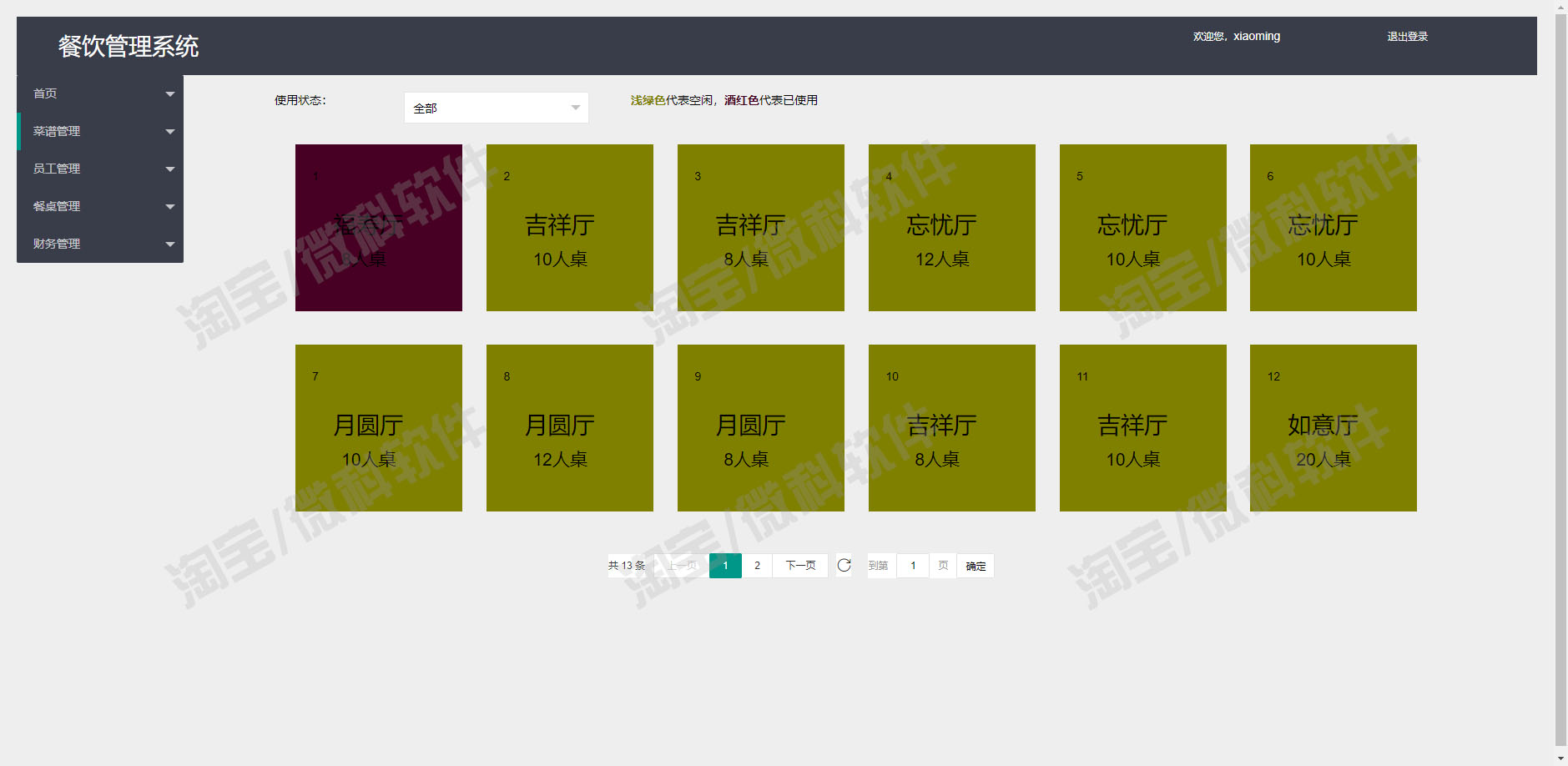Focus the jump-to-page number field
The image size is (1568, 766).
[913, 566]
